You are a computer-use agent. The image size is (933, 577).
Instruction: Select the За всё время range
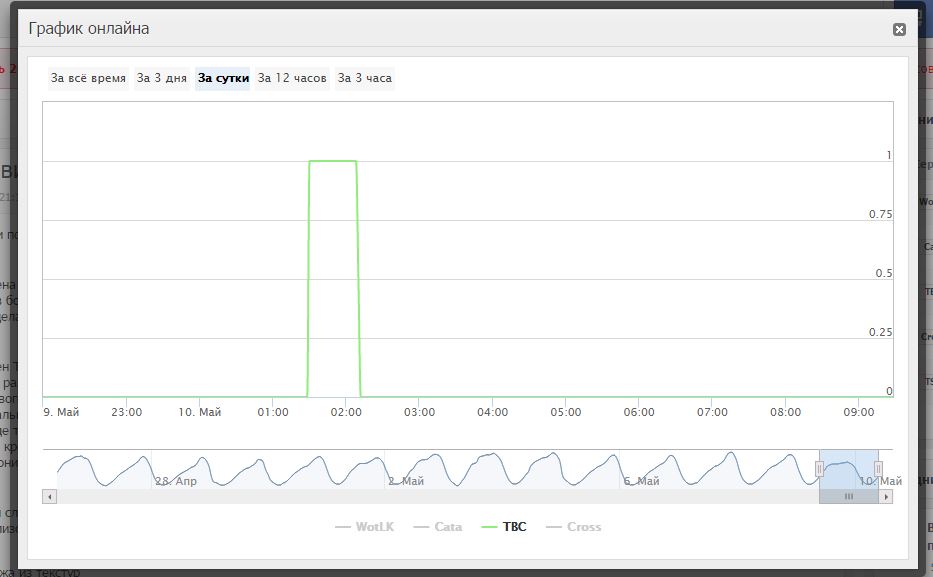point(88,78)
